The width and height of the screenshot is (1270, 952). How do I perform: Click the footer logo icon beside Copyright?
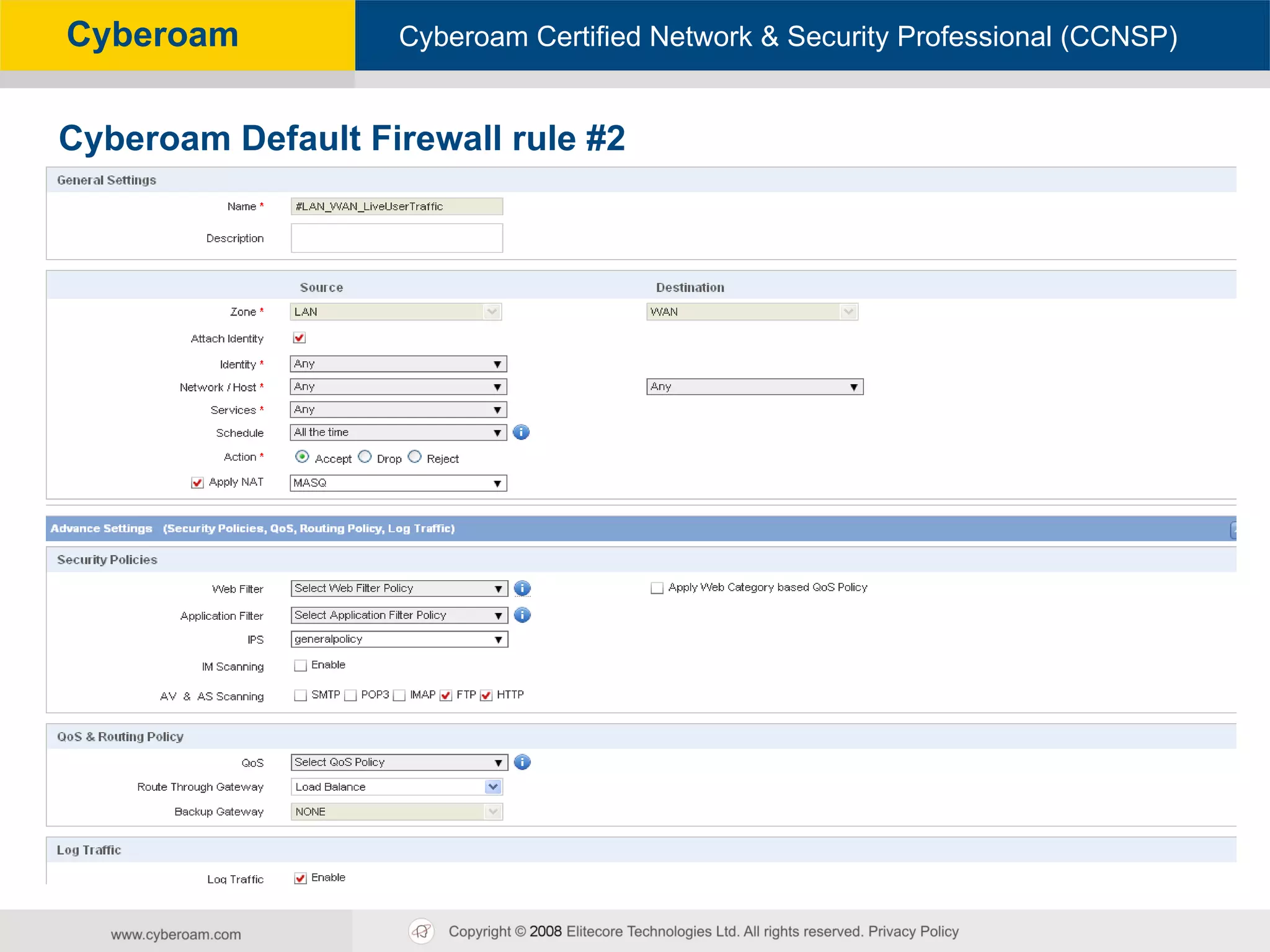(421, 931)
